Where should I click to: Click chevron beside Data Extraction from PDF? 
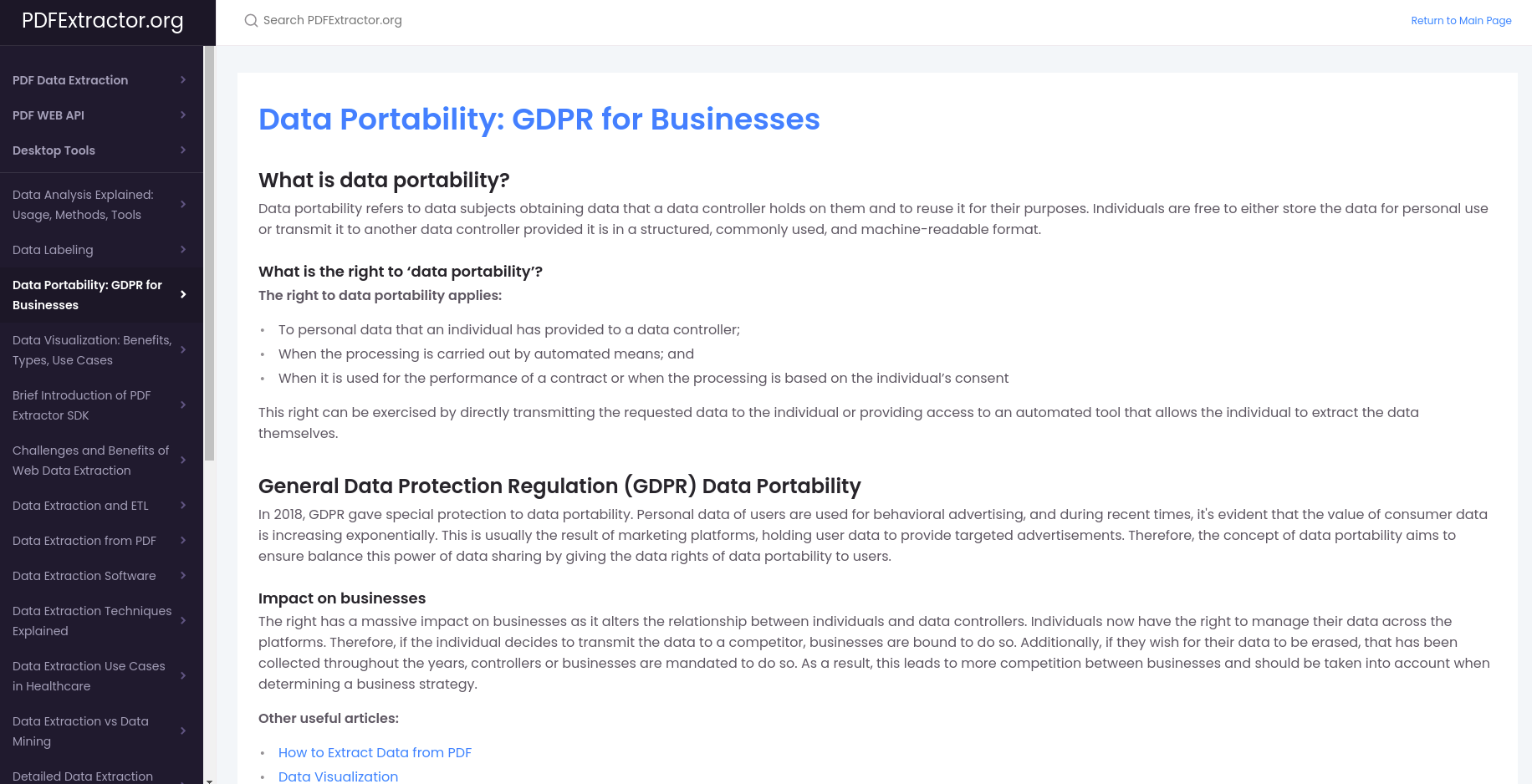pos(183,541)
